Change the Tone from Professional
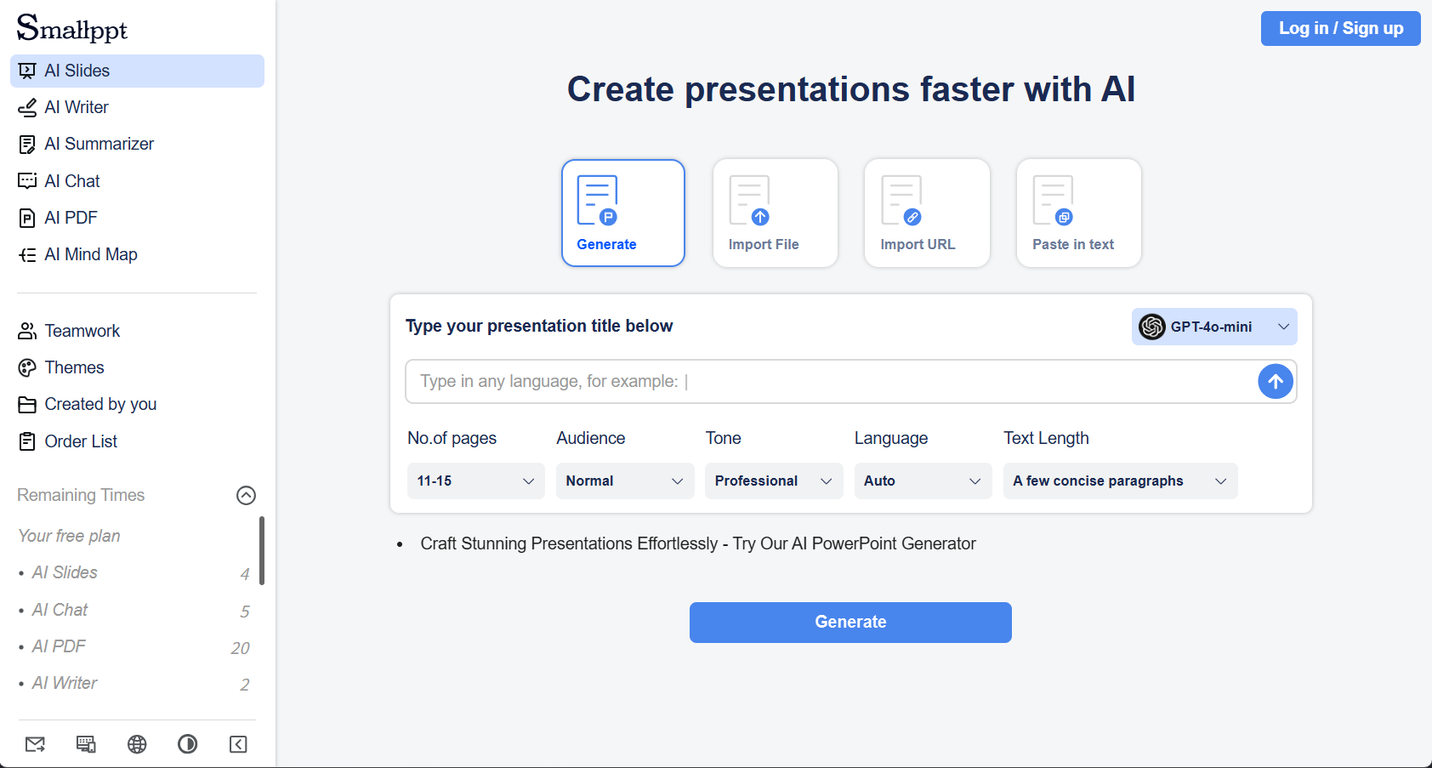The image size is (1432, 768). (773, 481)
